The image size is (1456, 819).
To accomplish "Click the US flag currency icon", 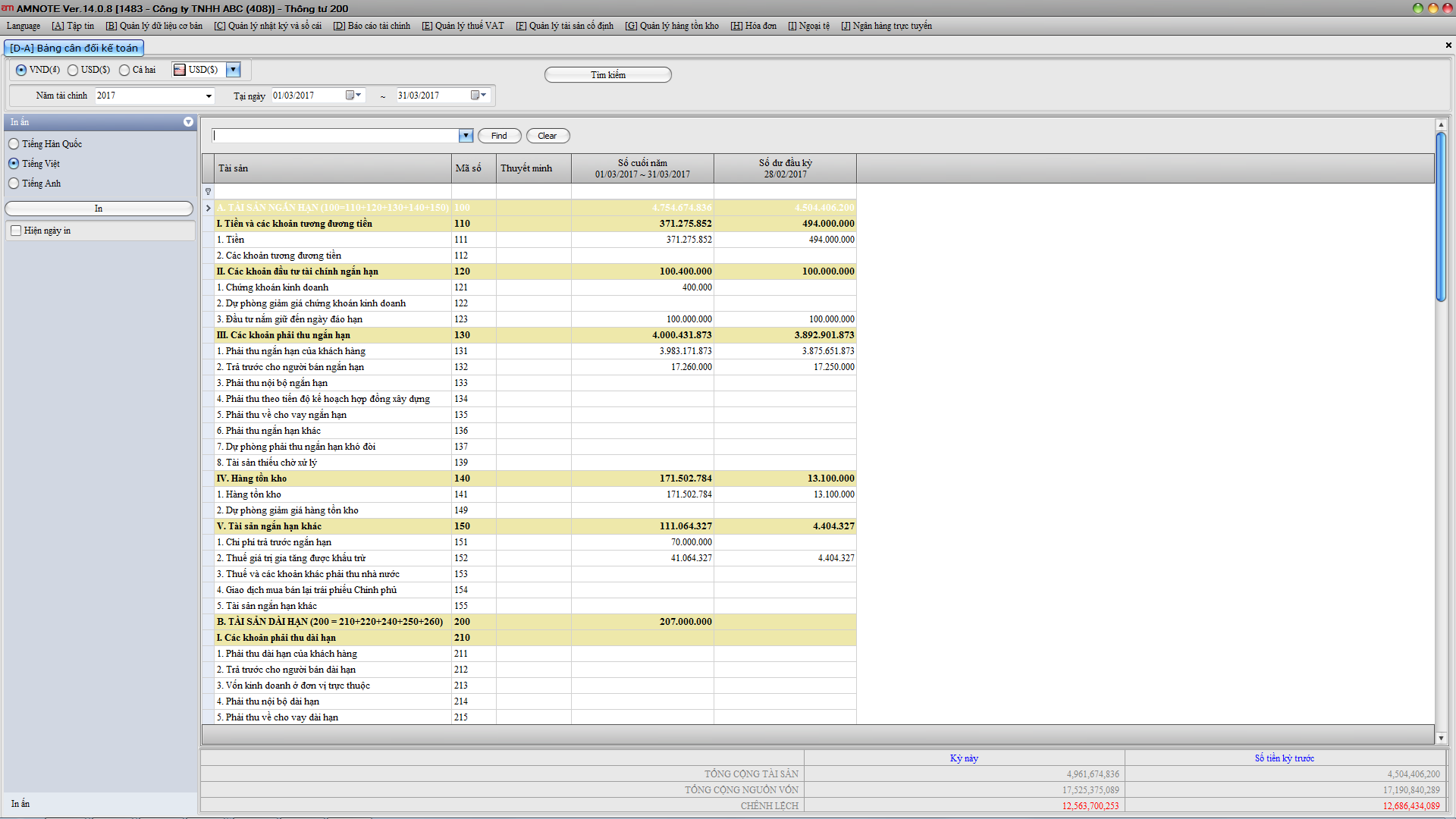I will 180,70.
